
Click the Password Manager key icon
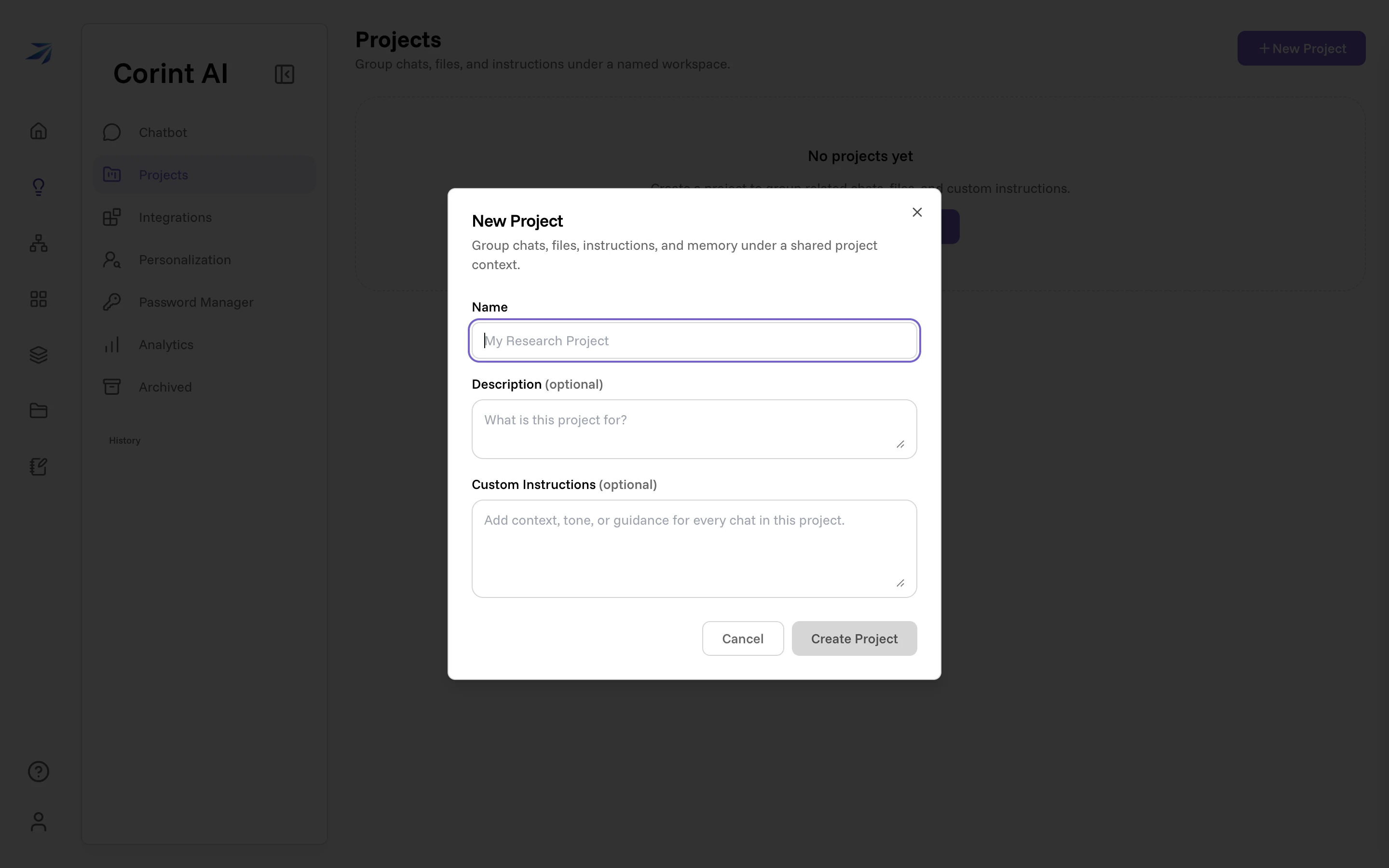(x=112, y=302)
